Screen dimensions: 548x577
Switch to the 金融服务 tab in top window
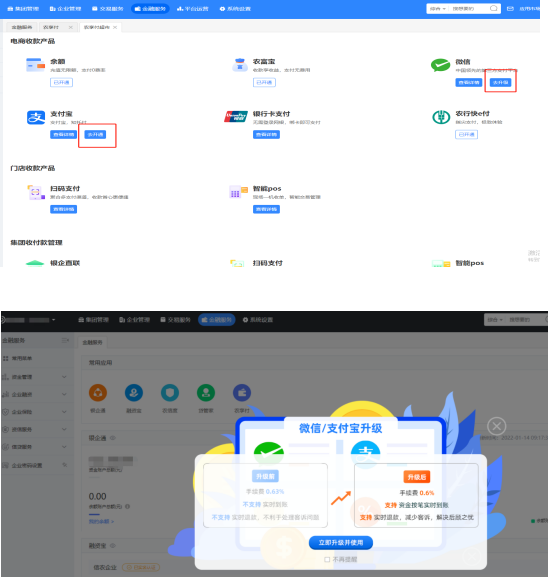(22, 27)
